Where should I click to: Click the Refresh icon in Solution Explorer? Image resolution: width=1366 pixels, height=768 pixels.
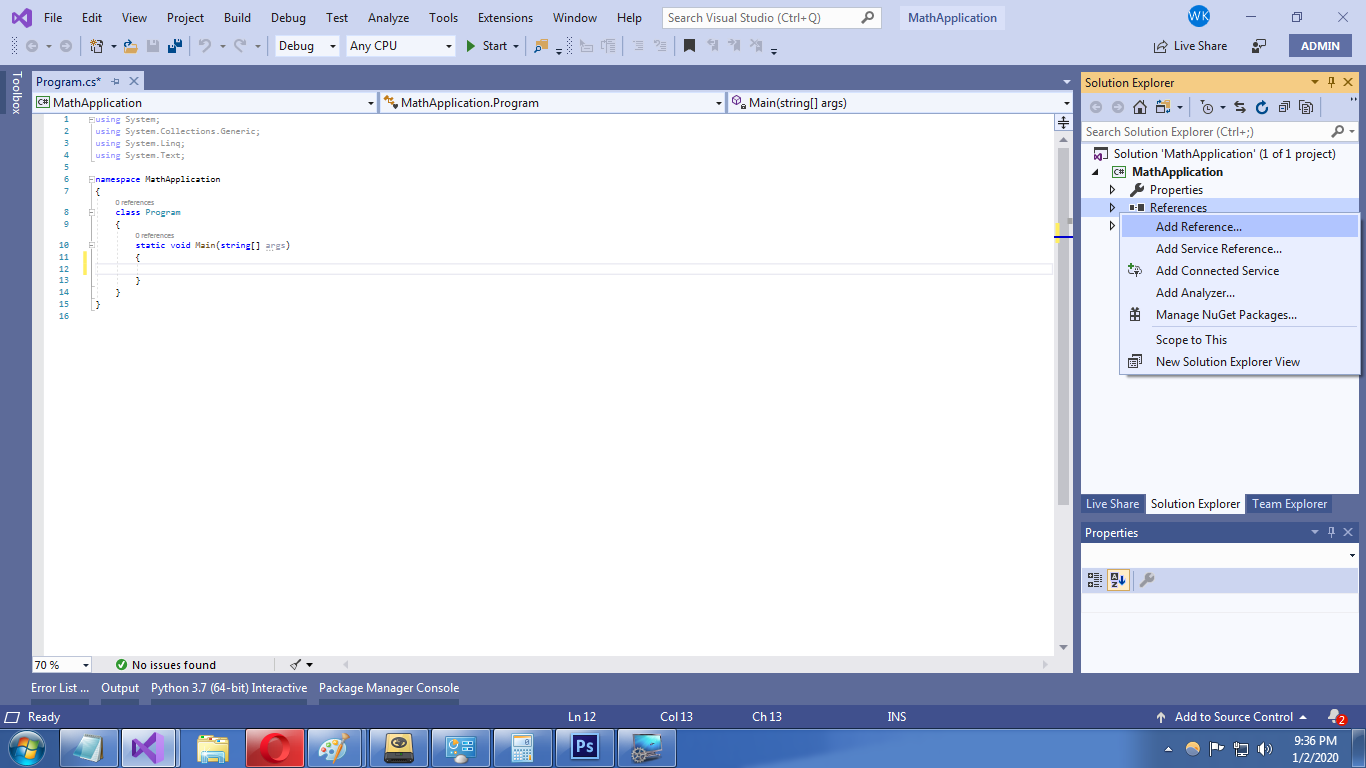[x=1262, y=107]
